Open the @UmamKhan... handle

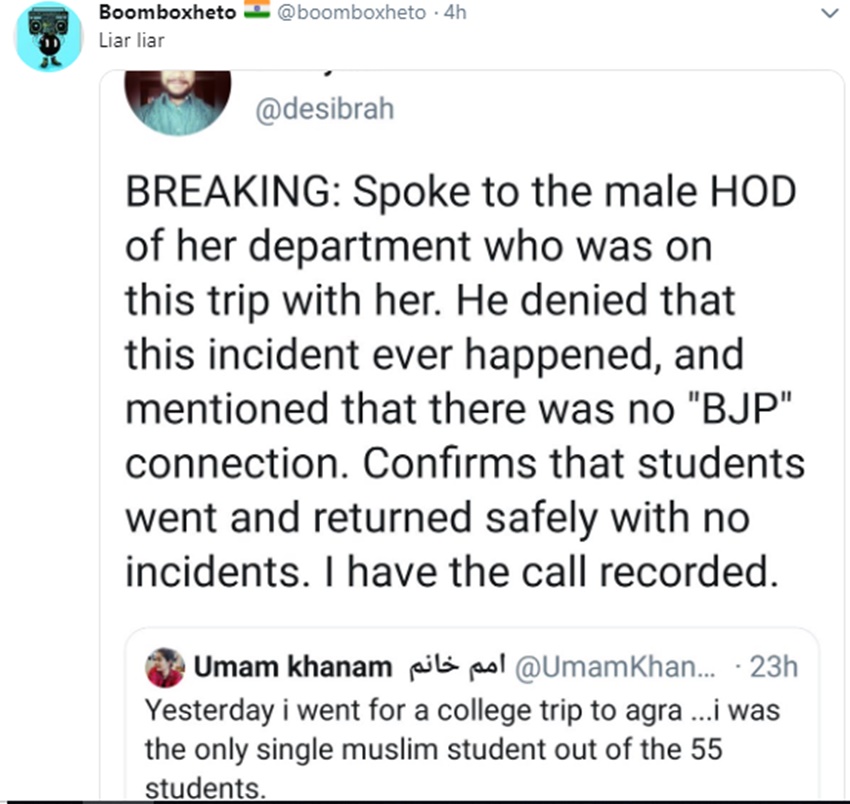click(x=600, y=666)
